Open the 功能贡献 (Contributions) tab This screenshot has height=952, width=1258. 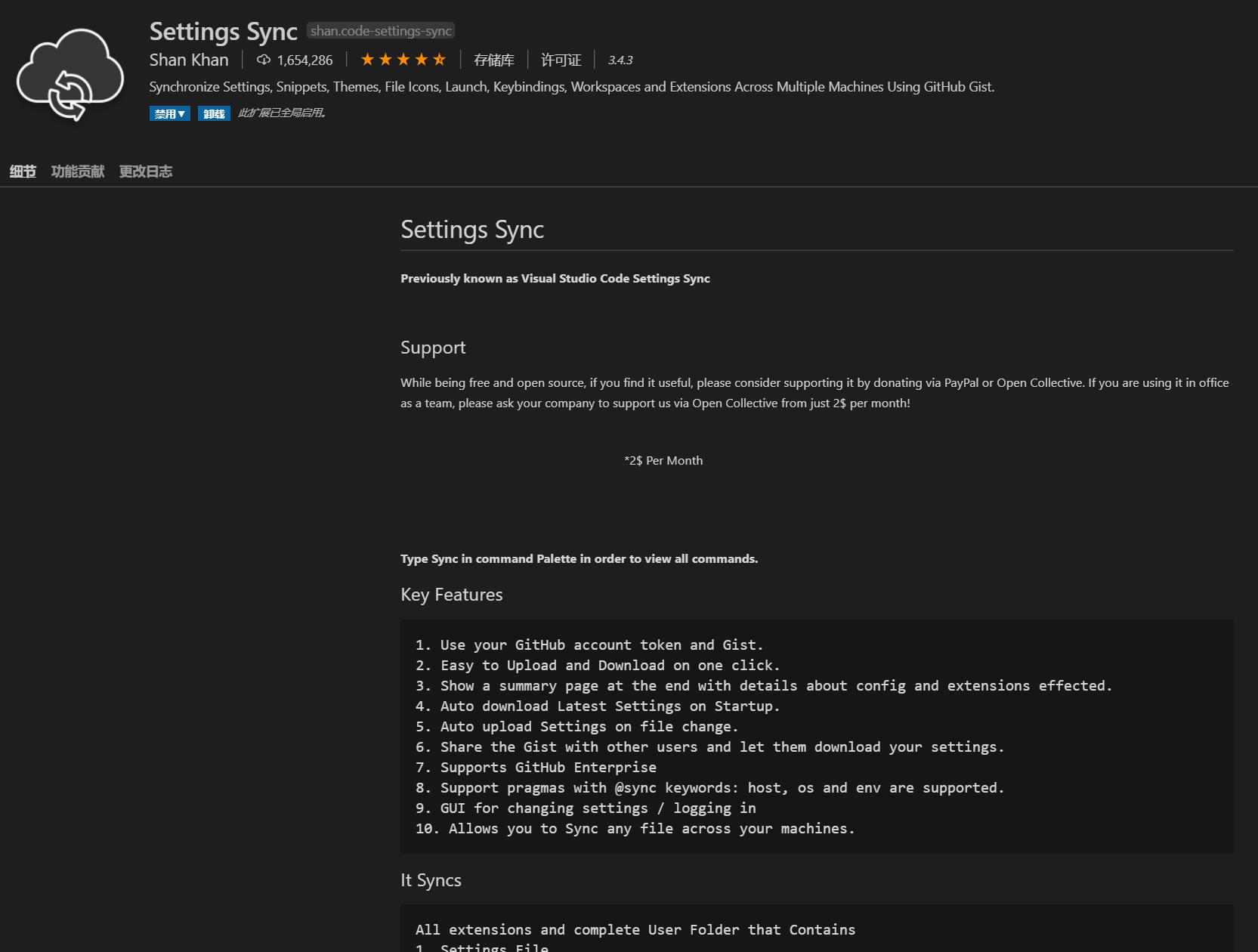(78, 172)
